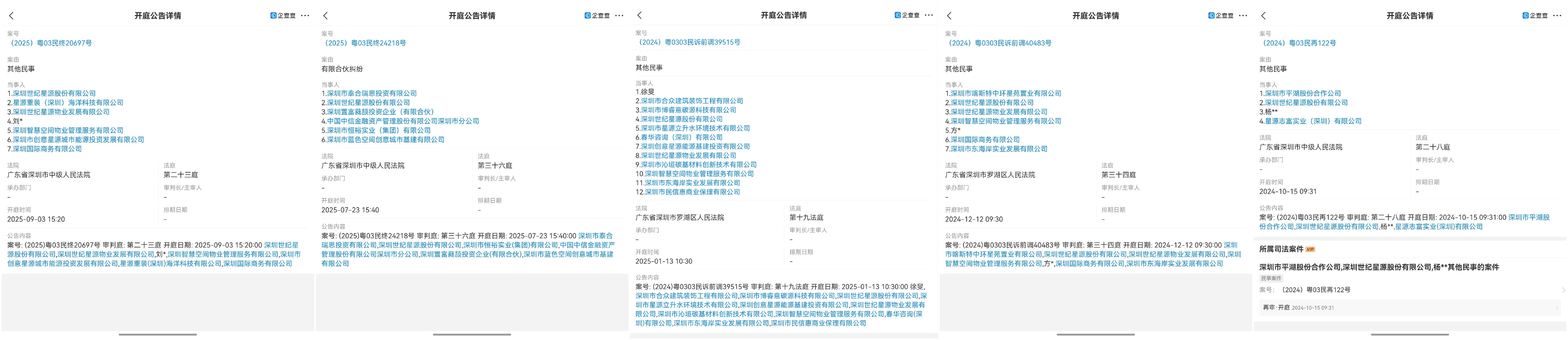The width and height of the screenshot is (1568, 340).
Task: Open more options on 民再122号 screen
Action: click(1557, 16)
